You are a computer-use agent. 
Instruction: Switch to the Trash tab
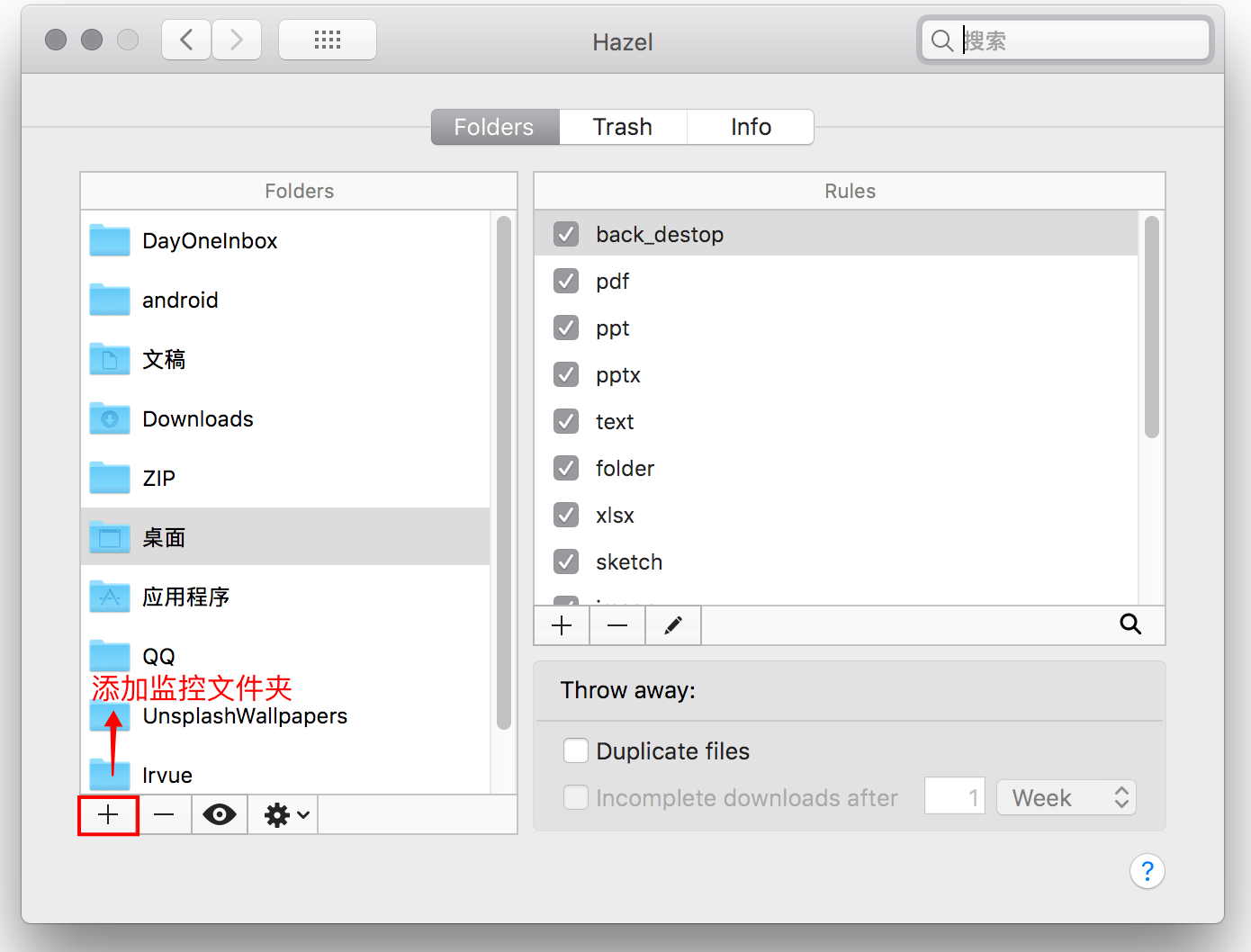pyautogui.click(x=623, y=127)
